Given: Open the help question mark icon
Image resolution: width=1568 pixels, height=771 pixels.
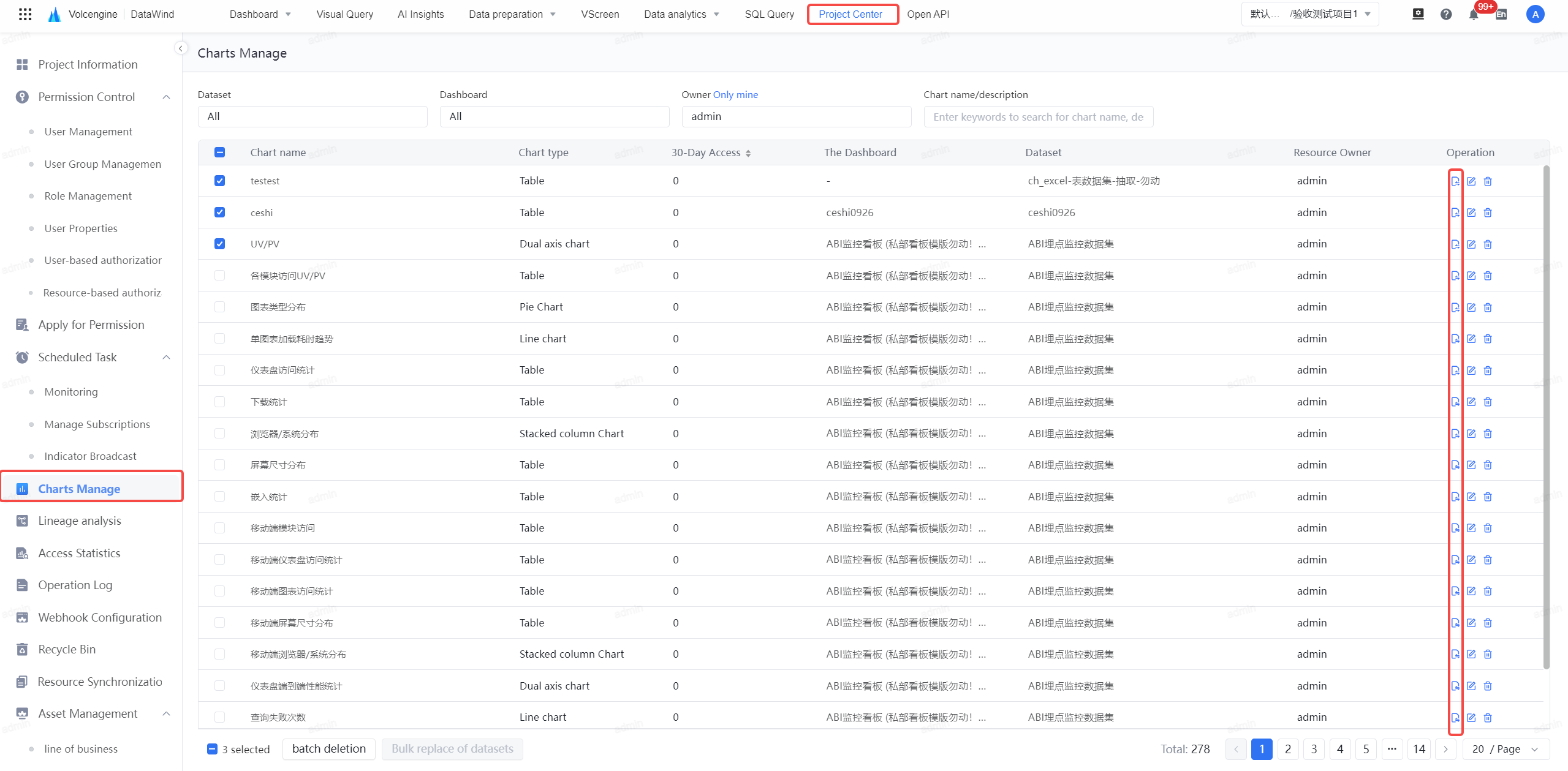Looking at the screenshot, I should pyautogui.click(x=1446, y=14).
